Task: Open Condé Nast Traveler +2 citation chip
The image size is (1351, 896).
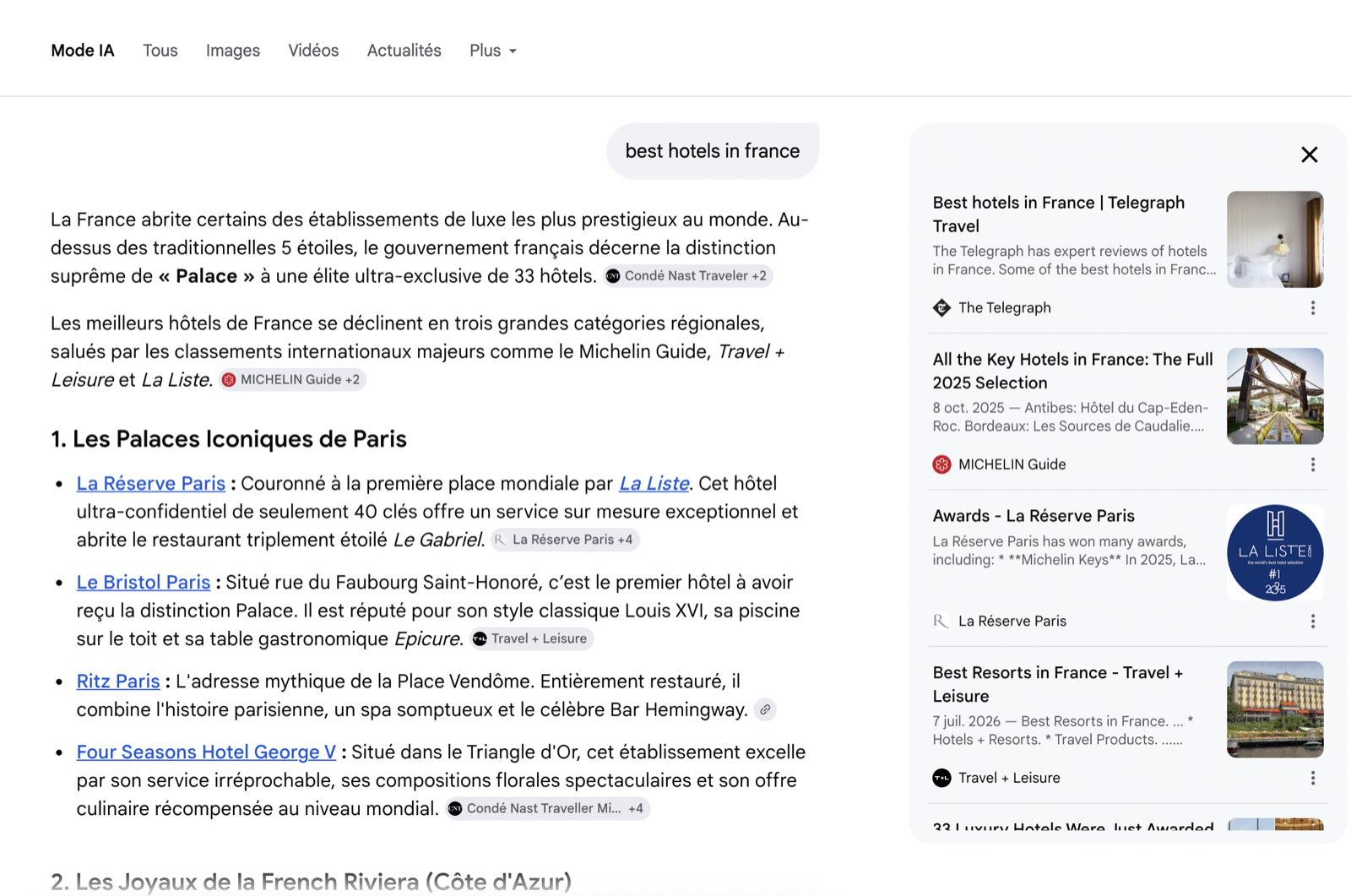Action: coord(687,276)
